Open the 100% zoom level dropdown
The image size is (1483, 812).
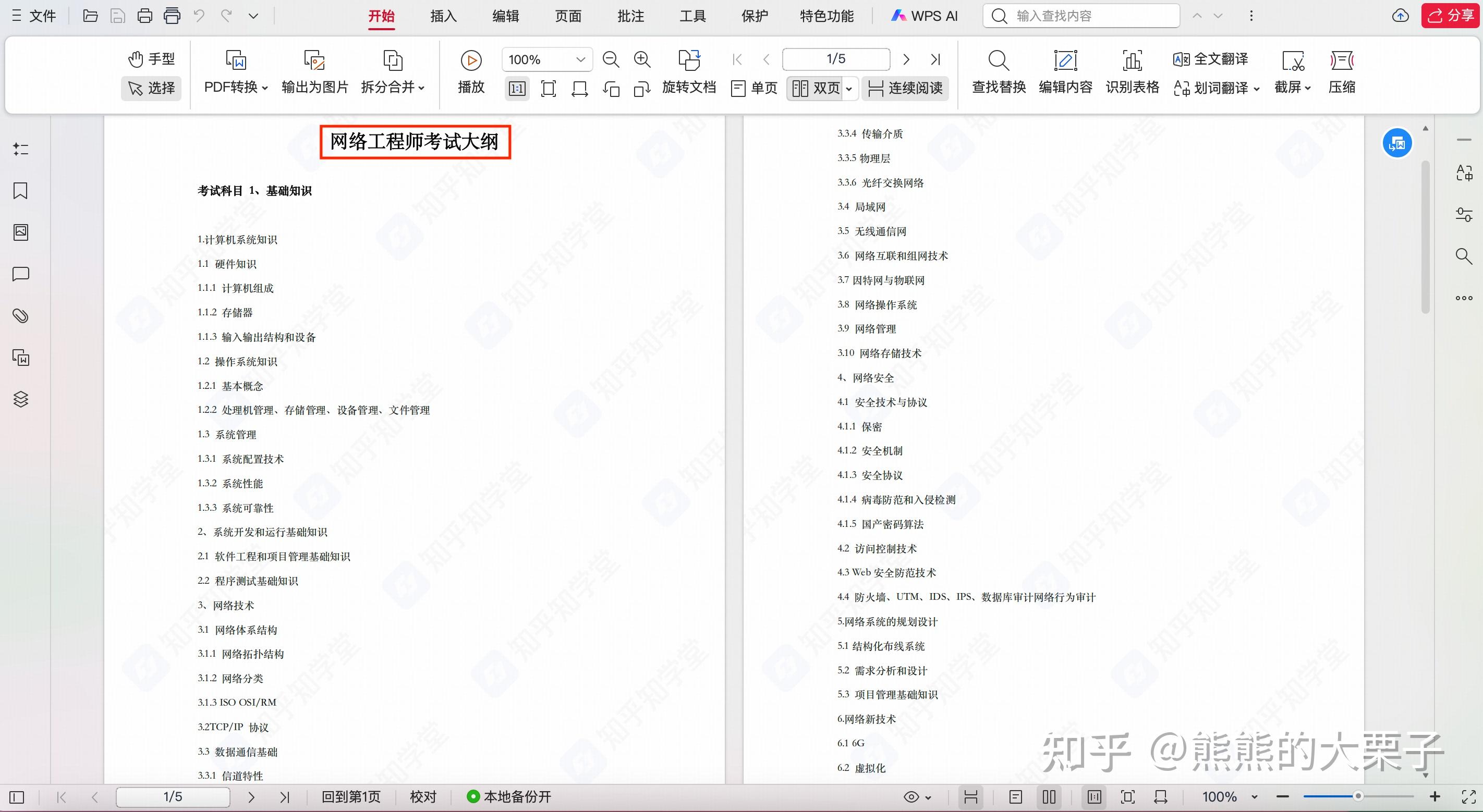(x=580, y=59)
